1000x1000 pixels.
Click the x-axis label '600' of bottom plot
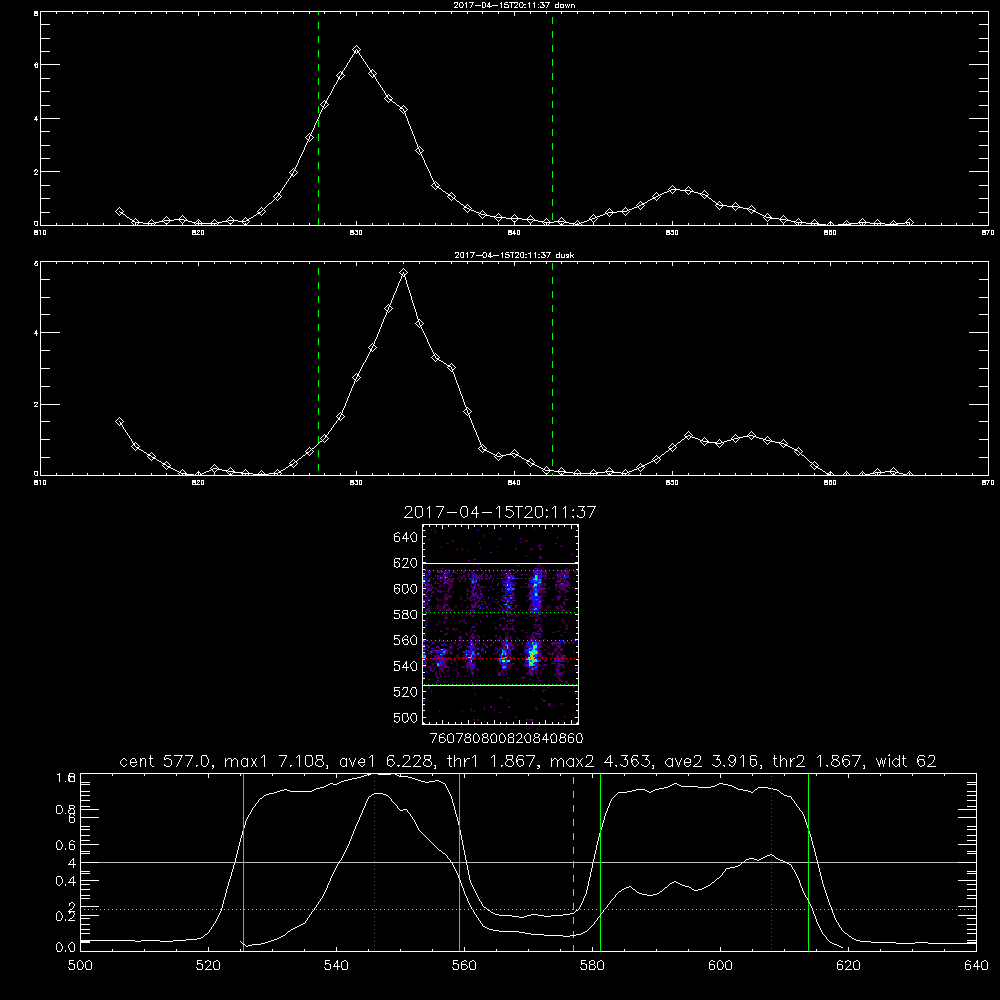point(720,966)
